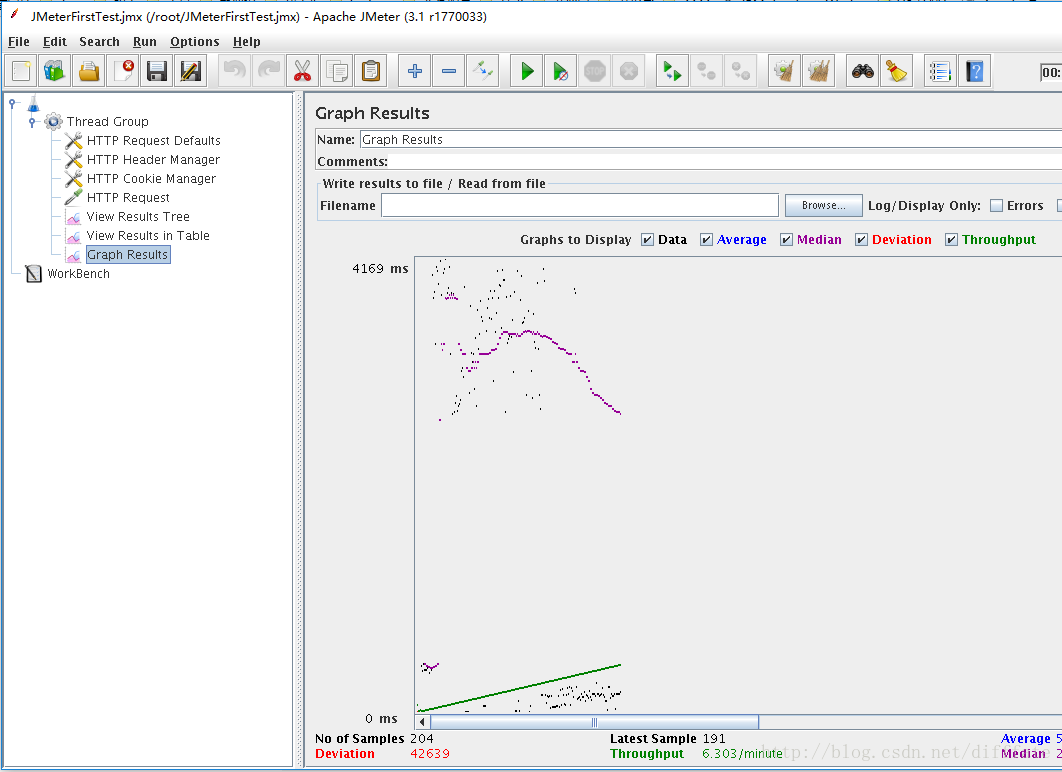This screenshot has height=772, width=1062.
Task: Start the test with green play icon
Action: 527,71
